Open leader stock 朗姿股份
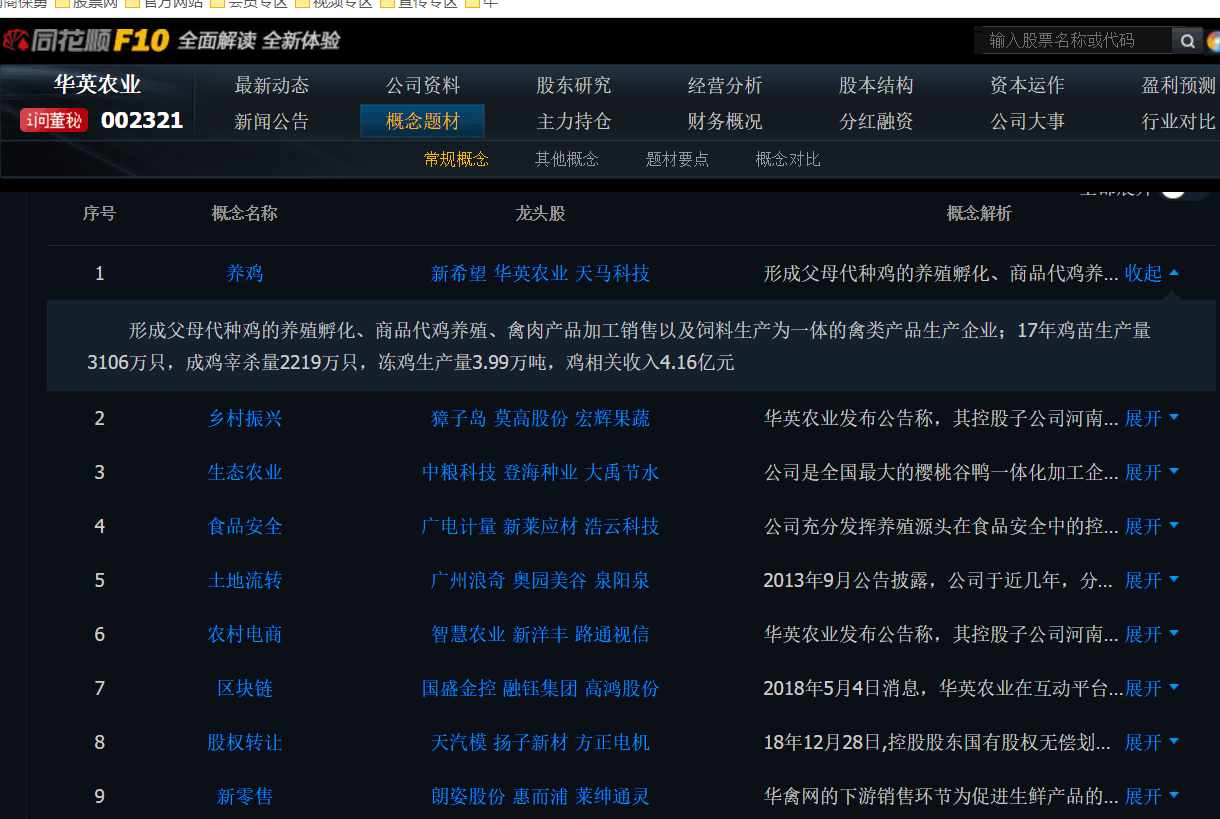The width and height of the screenshot is (1220, 819). [x=468, y=796]
